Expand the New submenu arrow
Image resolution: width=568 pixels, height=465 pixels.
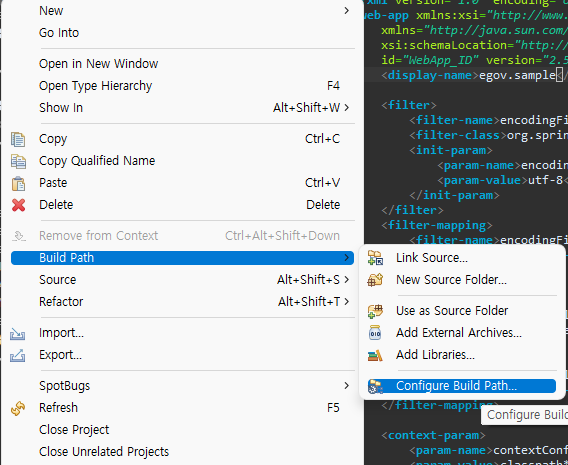coord(347,11)
